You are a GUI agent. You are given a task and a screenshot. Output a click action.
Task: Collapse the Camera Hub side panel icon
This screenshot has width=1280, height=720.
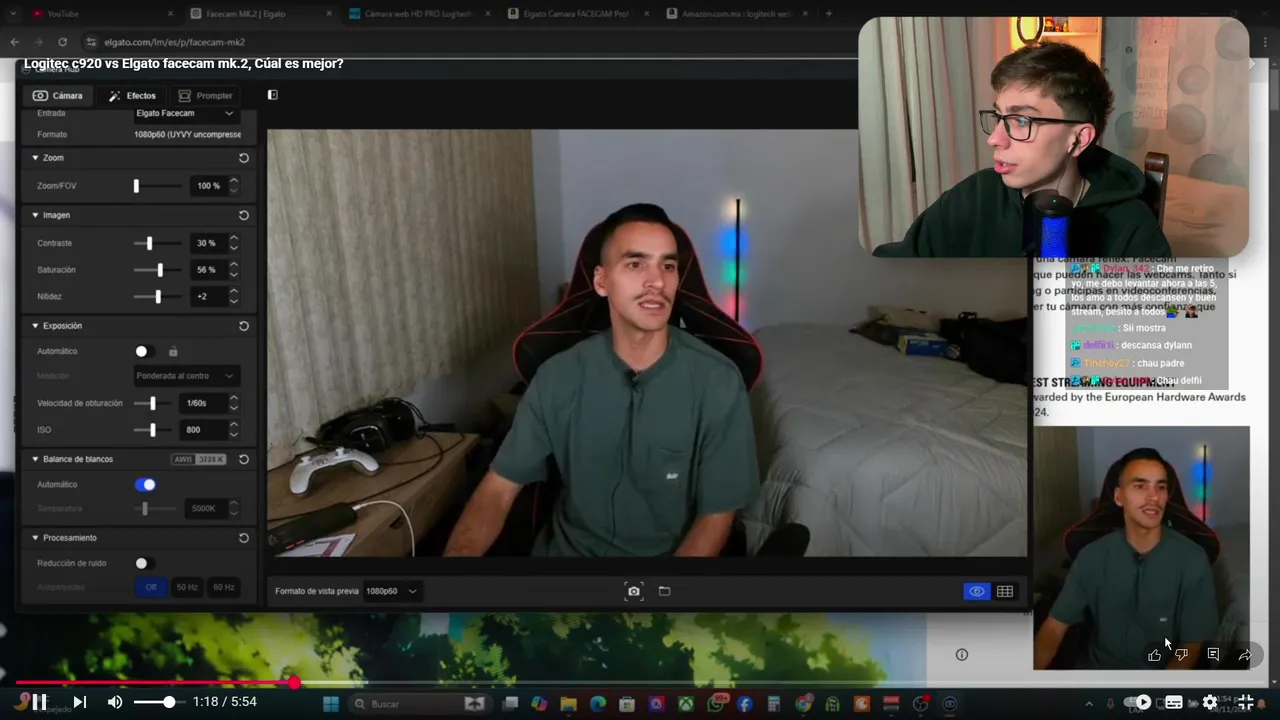click(273, 95)
